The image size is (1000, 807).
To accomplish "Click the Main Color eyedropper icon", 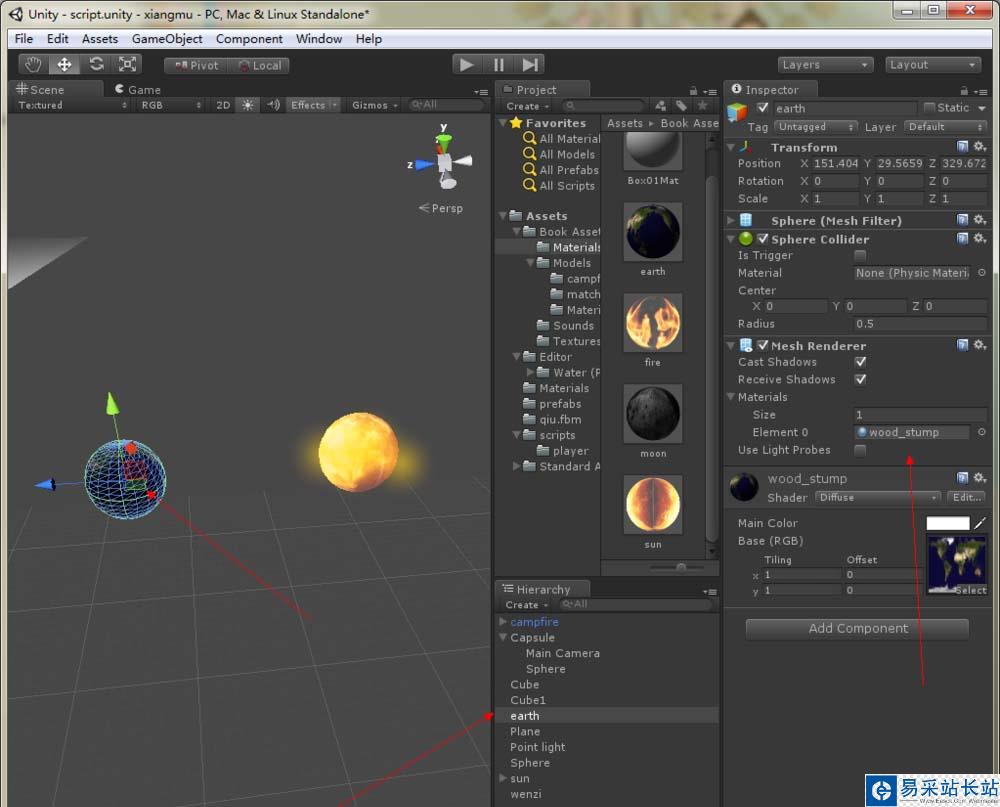I will click(980, 523).
